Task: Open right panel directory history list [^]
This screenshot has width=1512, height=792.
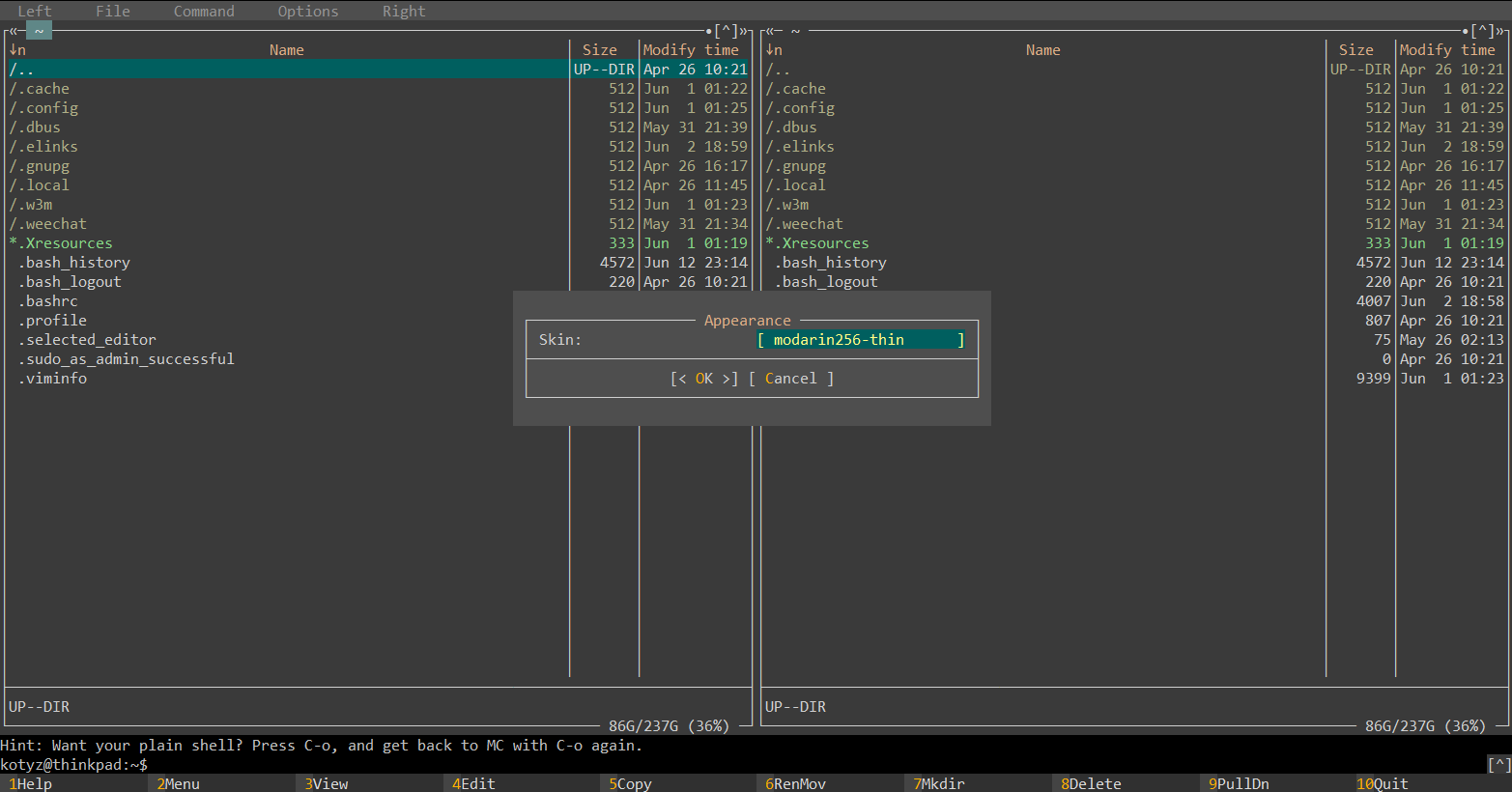Action: 1483,31
